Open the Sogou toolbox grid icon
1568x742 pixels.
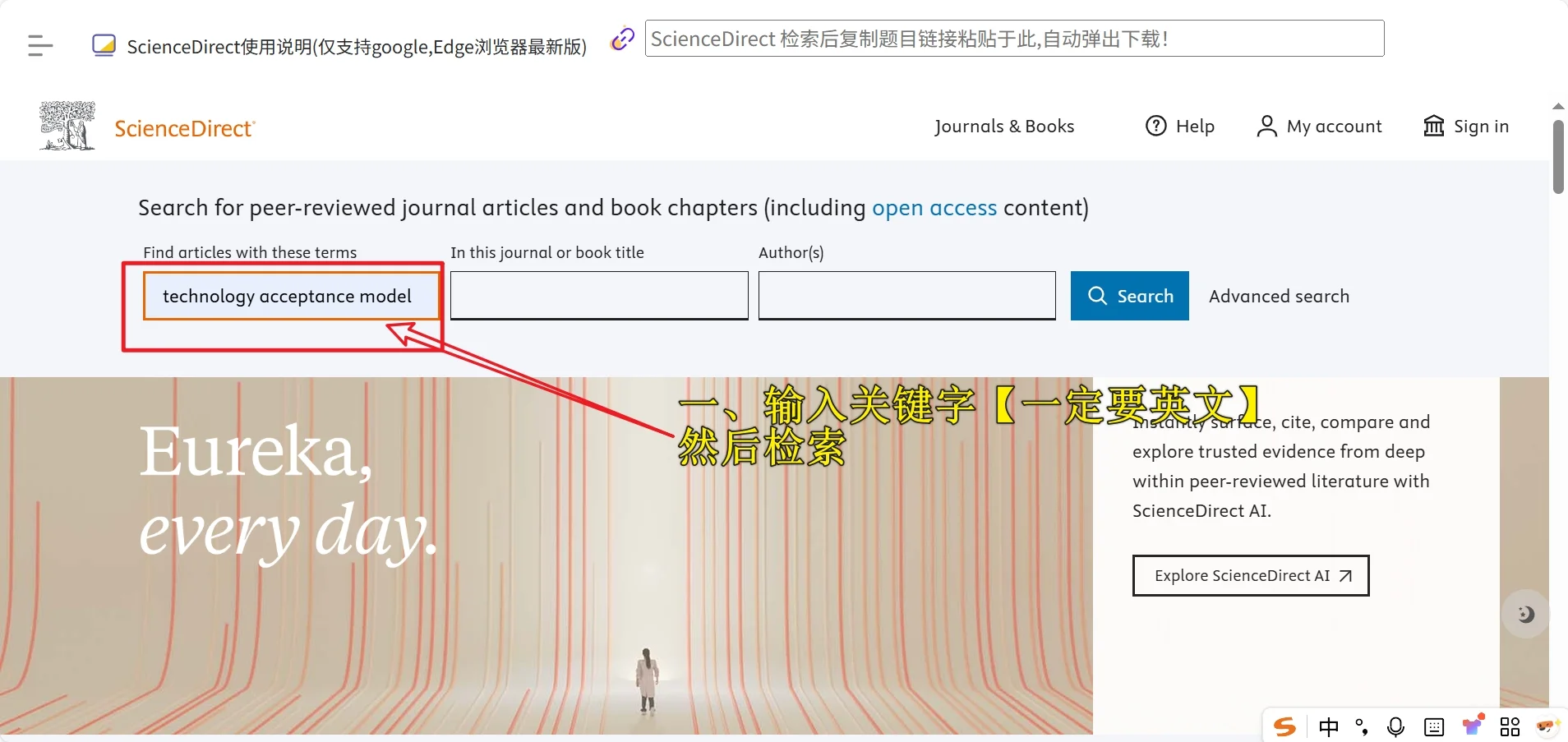[1510, 726]
